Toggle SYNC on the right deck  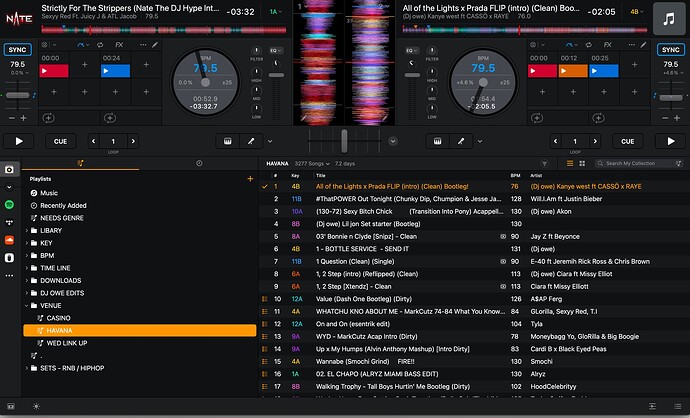pos(669,48)
